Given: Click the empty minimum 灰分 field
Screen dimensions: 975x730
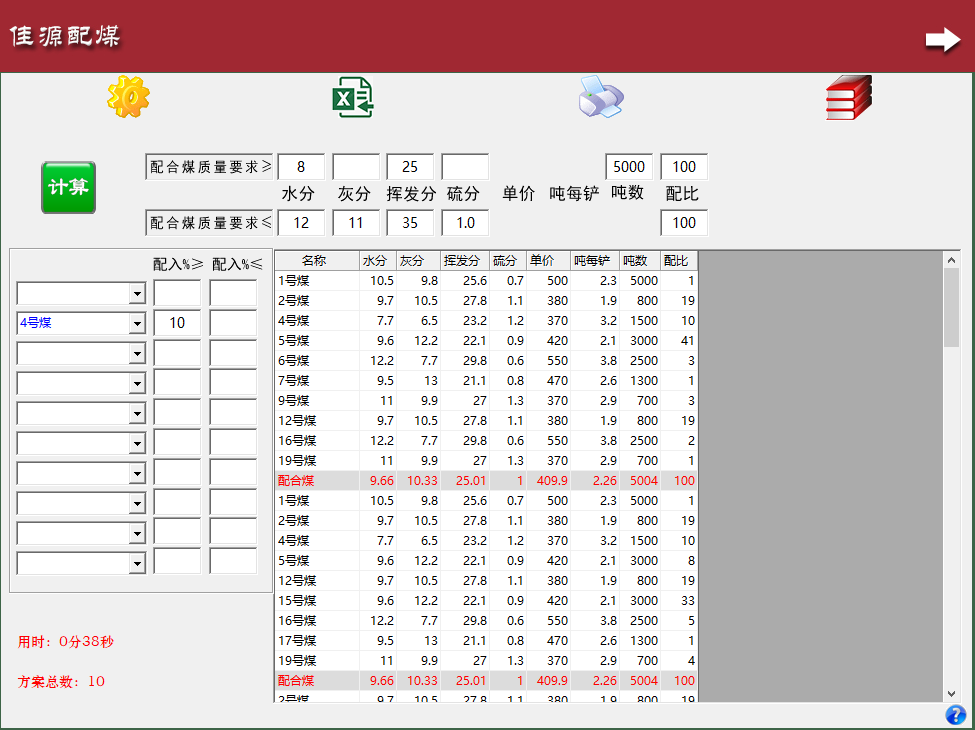Looking at the screenshot, I should 356,167.
